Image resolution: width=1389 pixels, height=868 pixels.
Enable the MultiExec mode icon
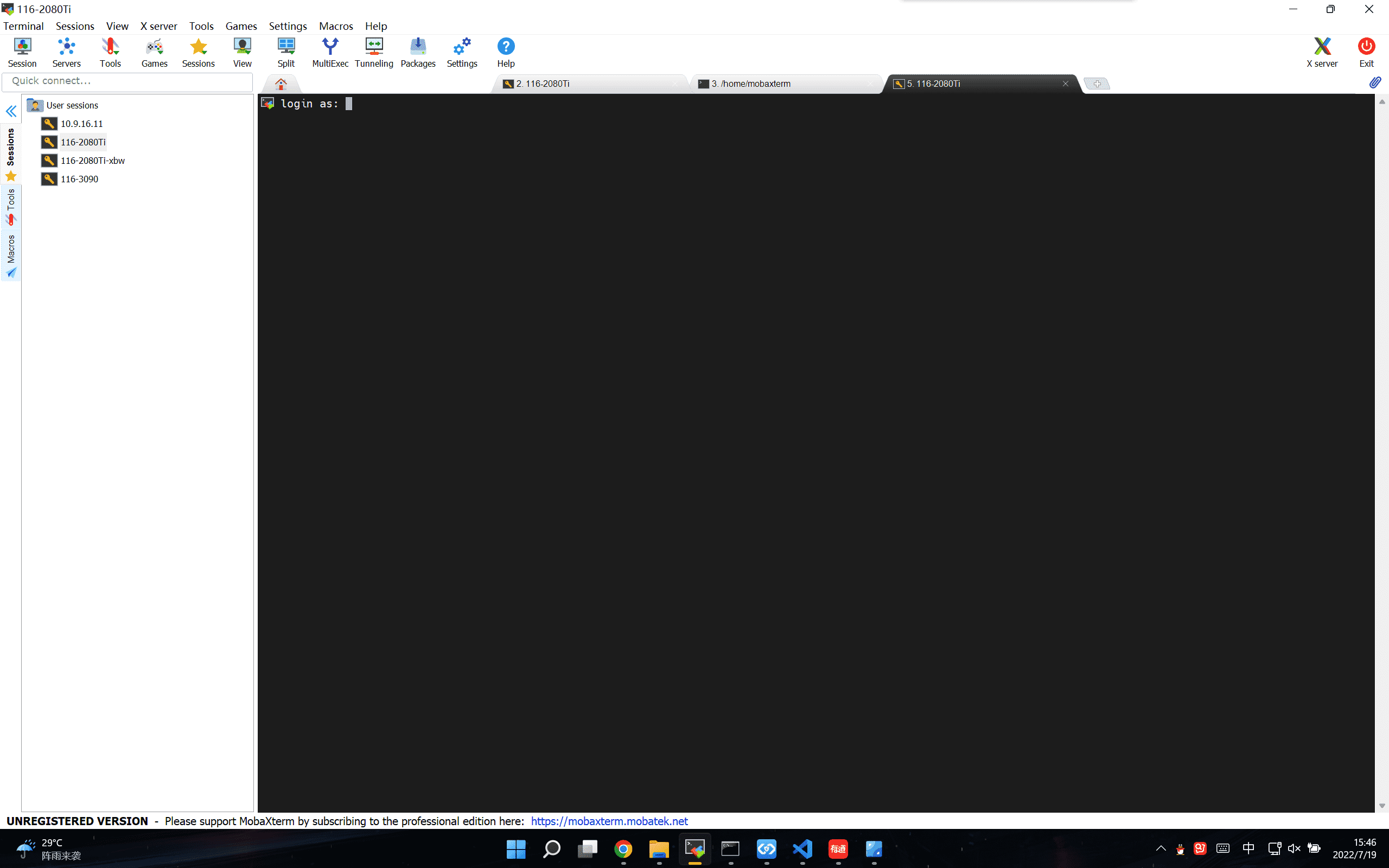click(330, 53)
